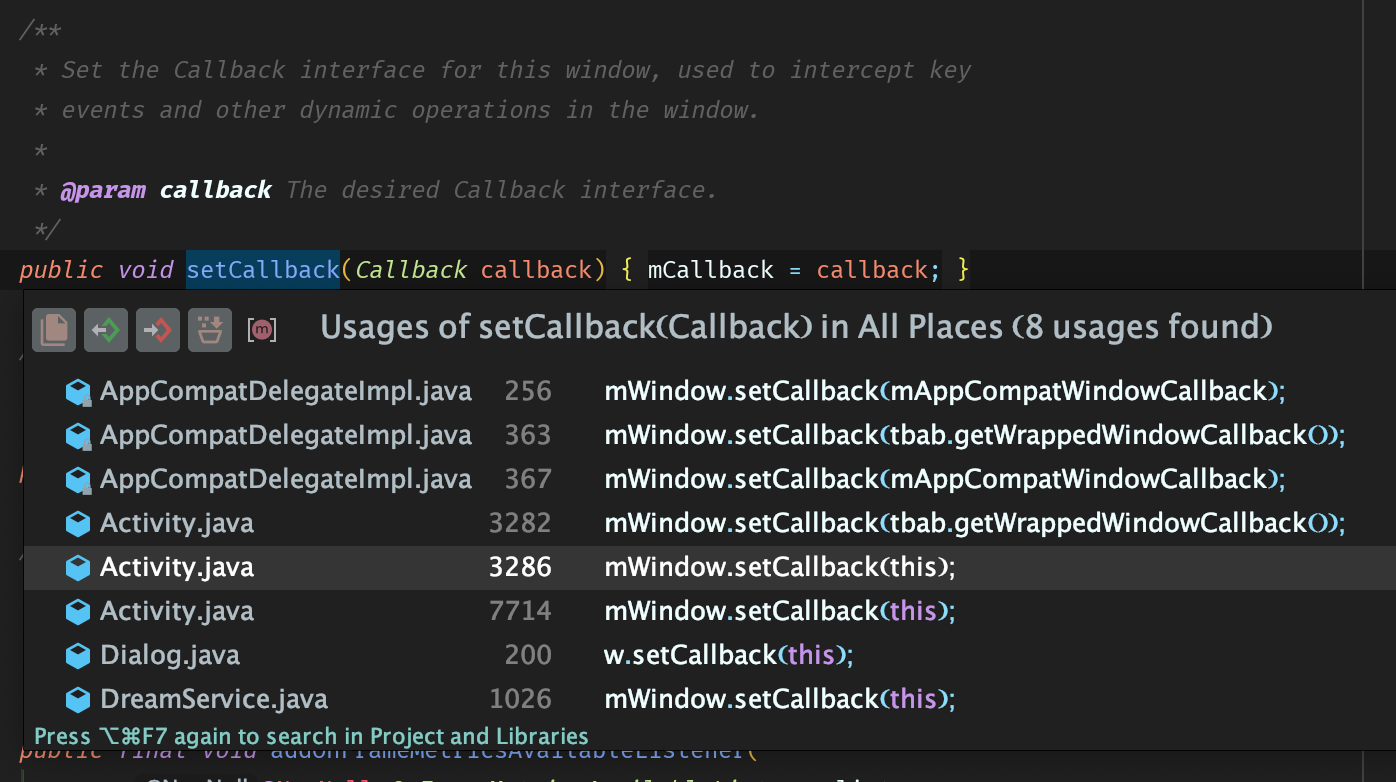Image resolution: width=1396 pixels, height=782 pixels.
Task: Click the 'Usages of setCallback(Callback)' popup title
Action: (x=796, y=328)
